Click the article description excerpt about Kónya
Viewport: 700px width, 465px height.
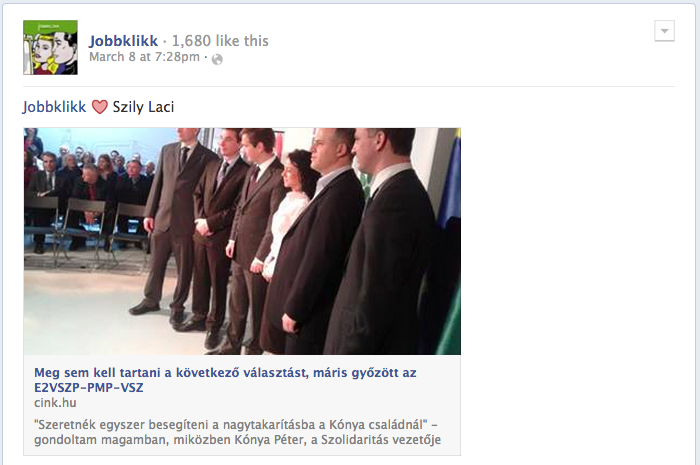tap(238, 432)
